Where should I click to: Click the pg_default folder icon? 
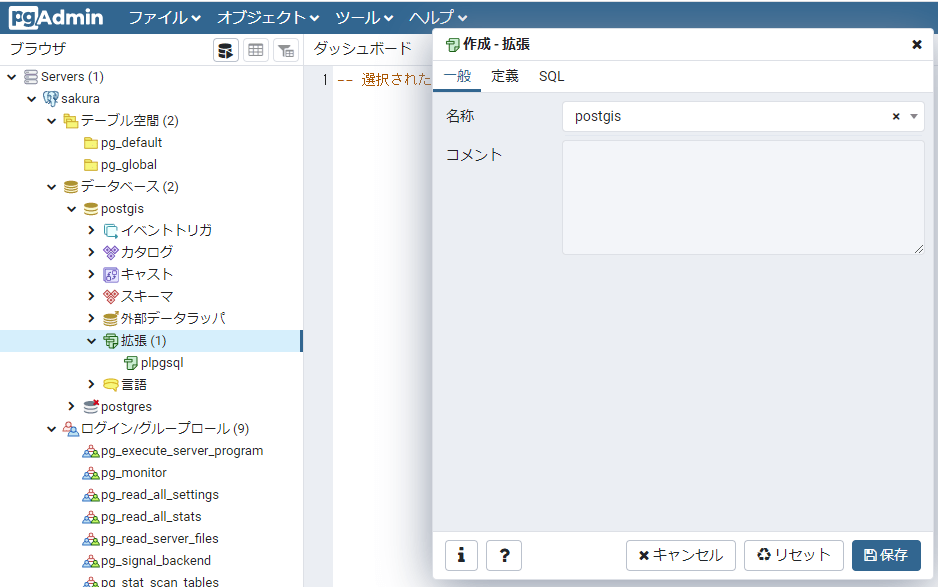[91, 143]
